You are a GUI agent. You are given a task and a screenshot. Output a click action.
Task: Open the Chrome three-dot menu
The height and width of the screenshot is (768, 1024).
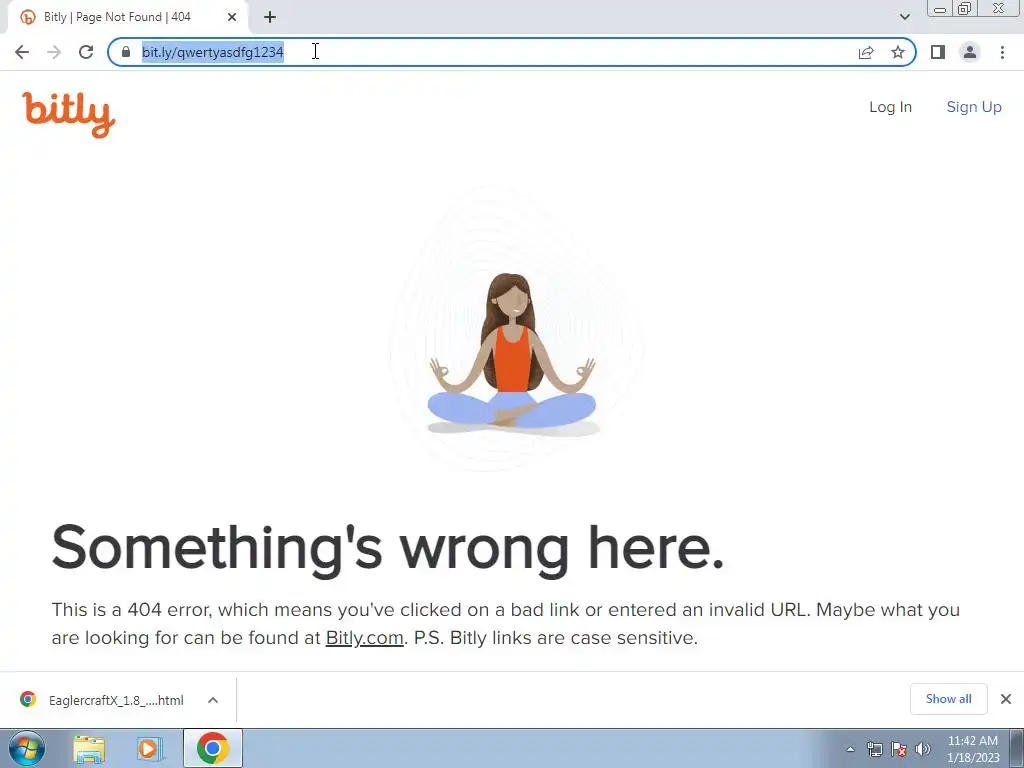click(x=1002, y=52)
